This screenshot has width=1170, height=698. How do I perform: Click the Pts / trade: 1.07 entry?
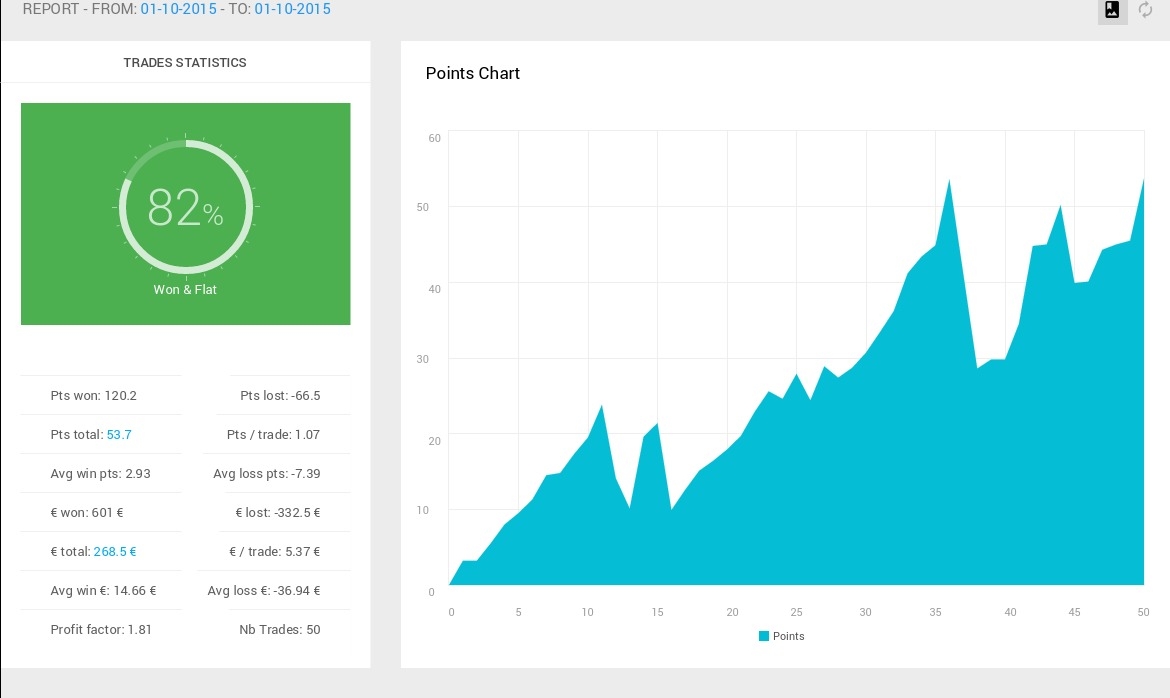(273, 434)
